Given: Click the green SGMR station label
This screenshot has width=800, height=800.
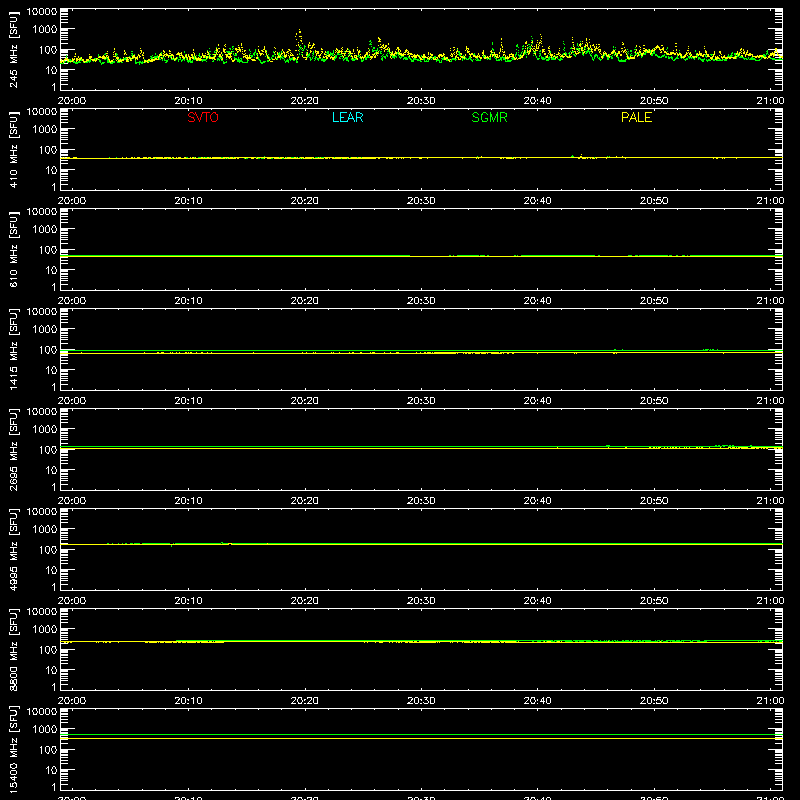Looking at the screenshot, I should click(489, 117).
